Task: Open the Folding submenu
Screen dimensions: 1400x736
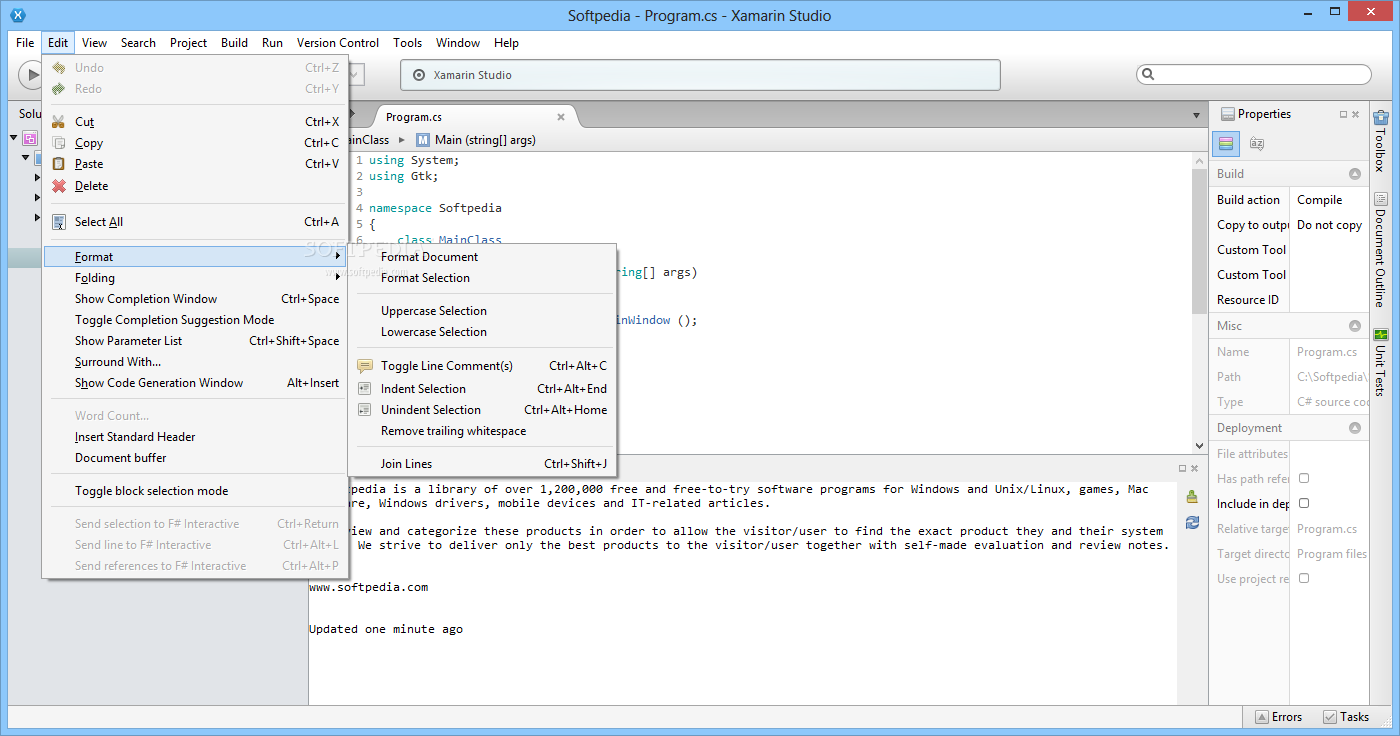Action: pos(195,278)
